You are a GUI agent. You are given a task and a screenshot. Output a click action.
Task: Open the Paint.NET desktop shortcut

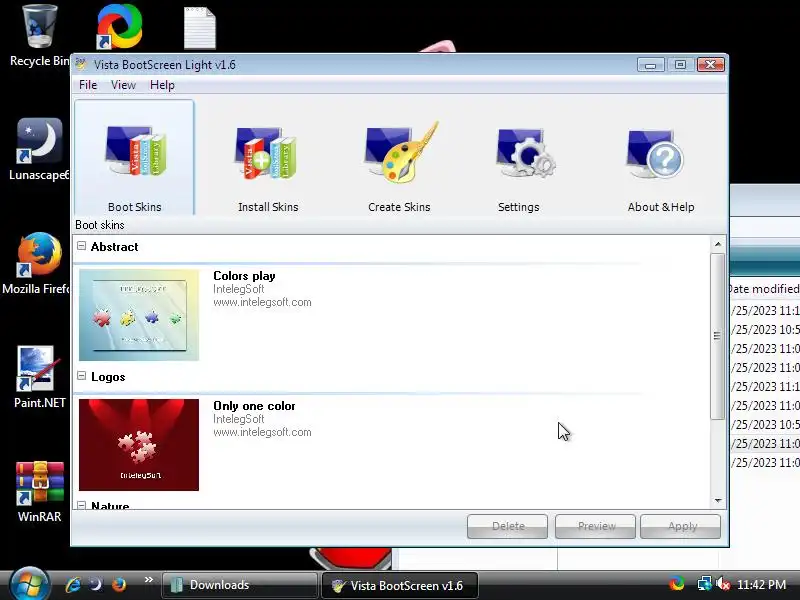(39, 377)
